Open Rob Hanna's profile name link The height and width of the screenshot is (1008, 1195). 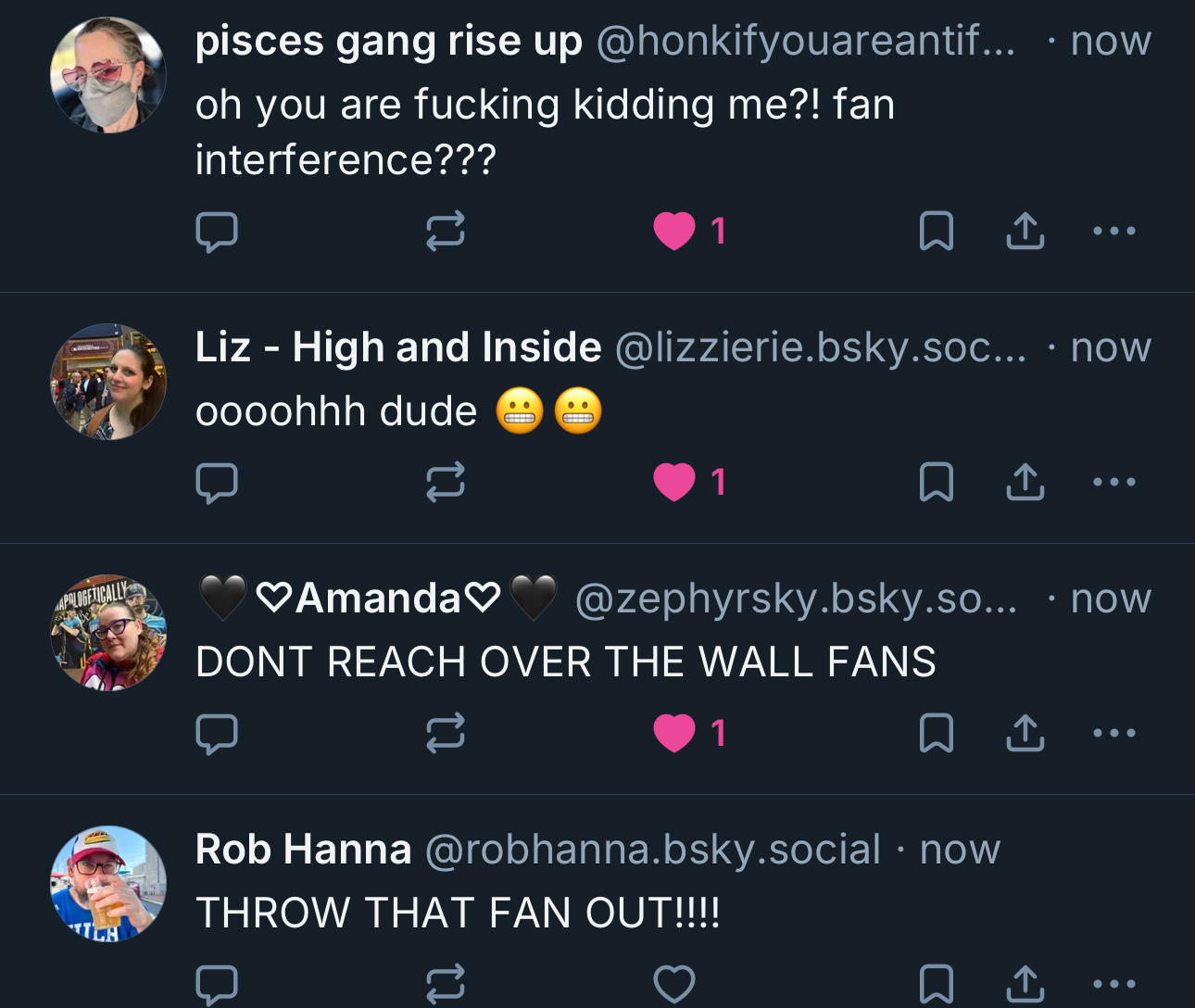(x=303, y=850)
